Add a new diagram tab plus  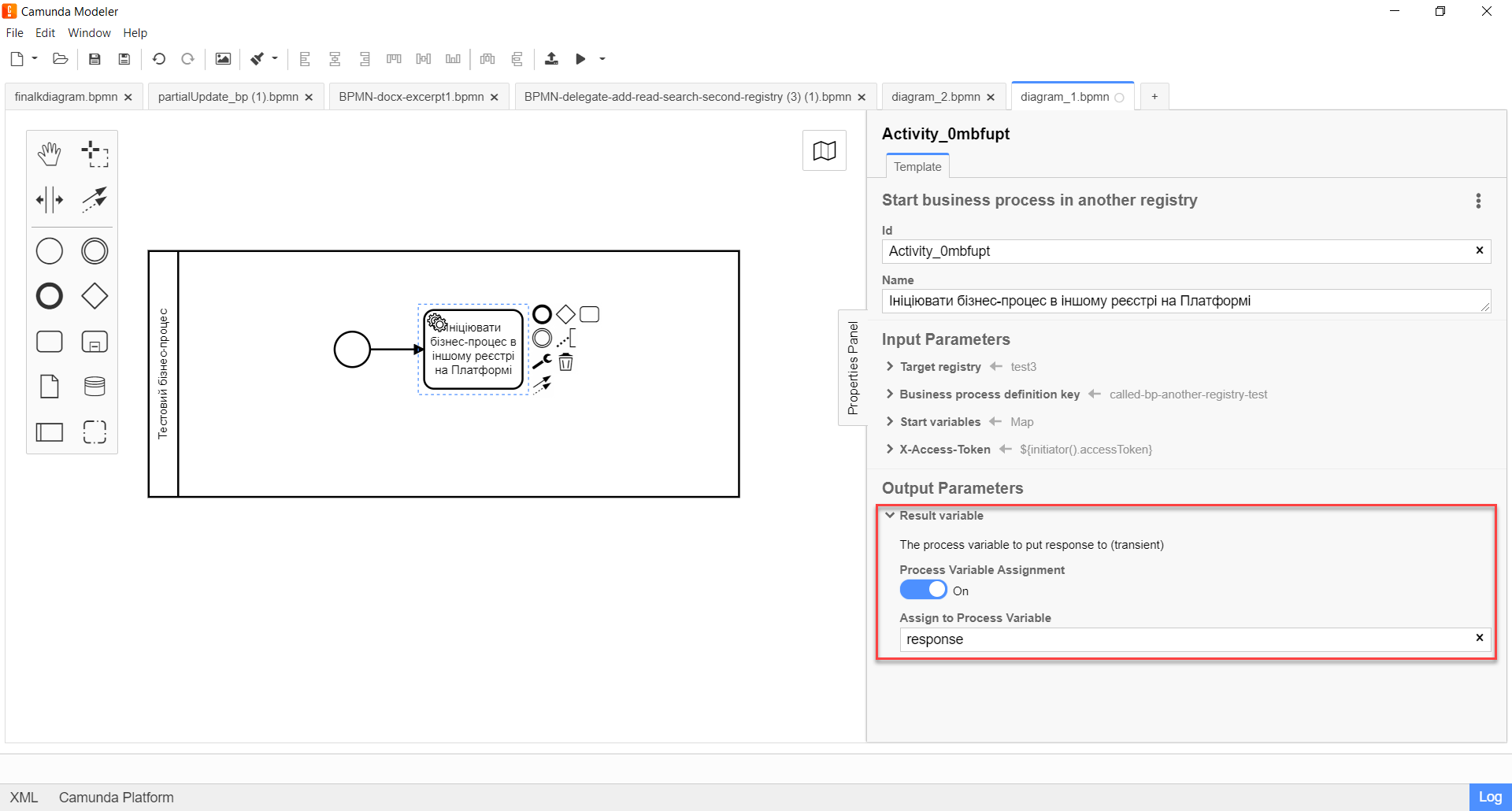coord(1154,97)
